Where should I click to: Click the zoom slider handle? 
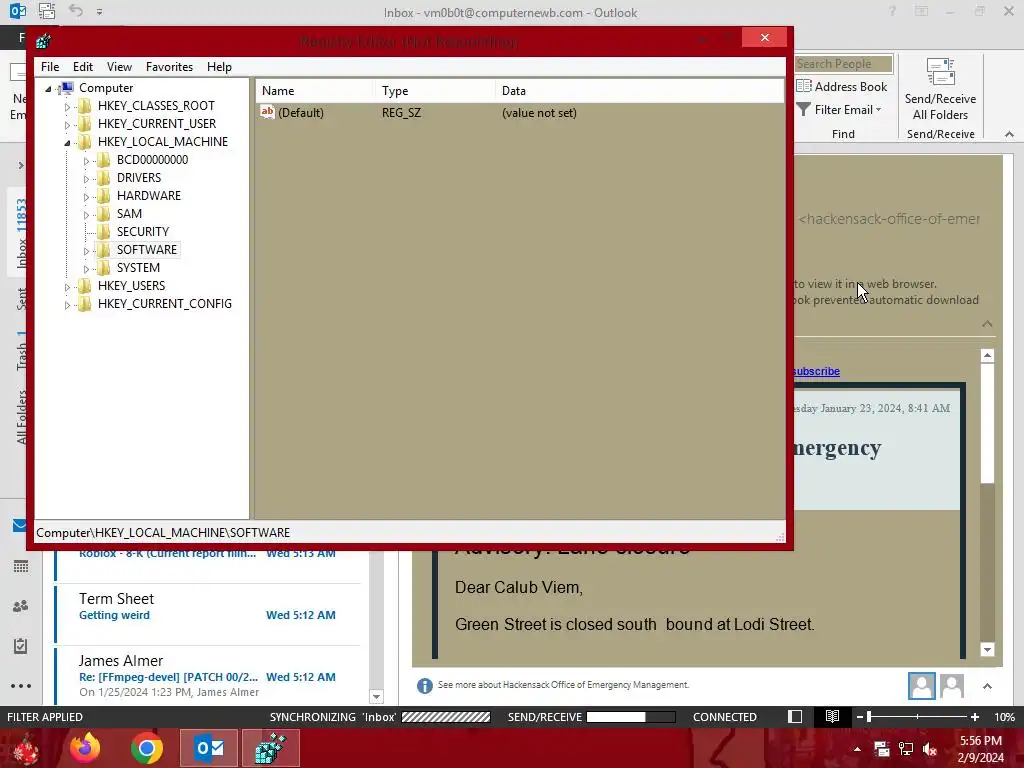[869, 717]
